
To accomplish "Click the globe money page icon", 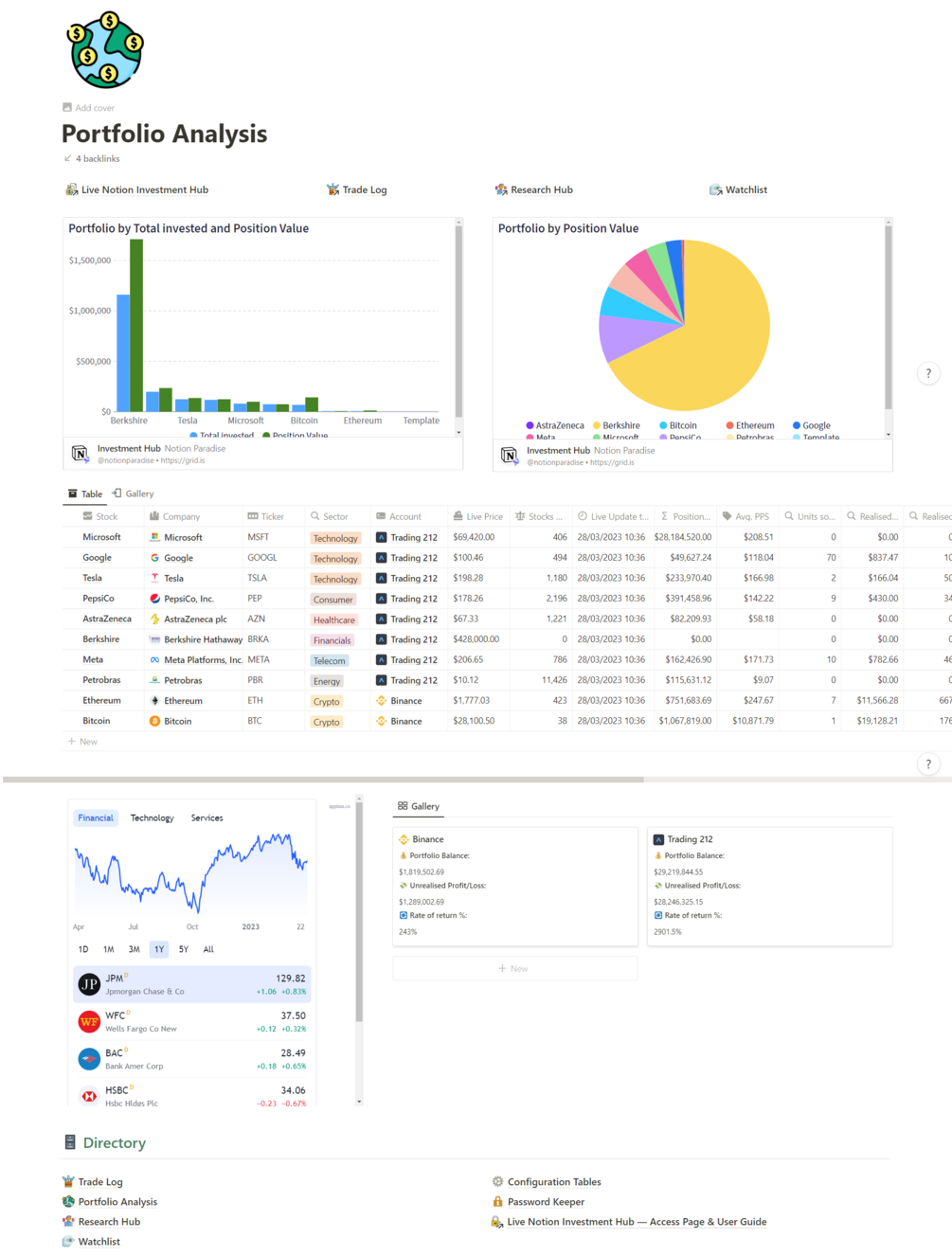I will 105,50.
